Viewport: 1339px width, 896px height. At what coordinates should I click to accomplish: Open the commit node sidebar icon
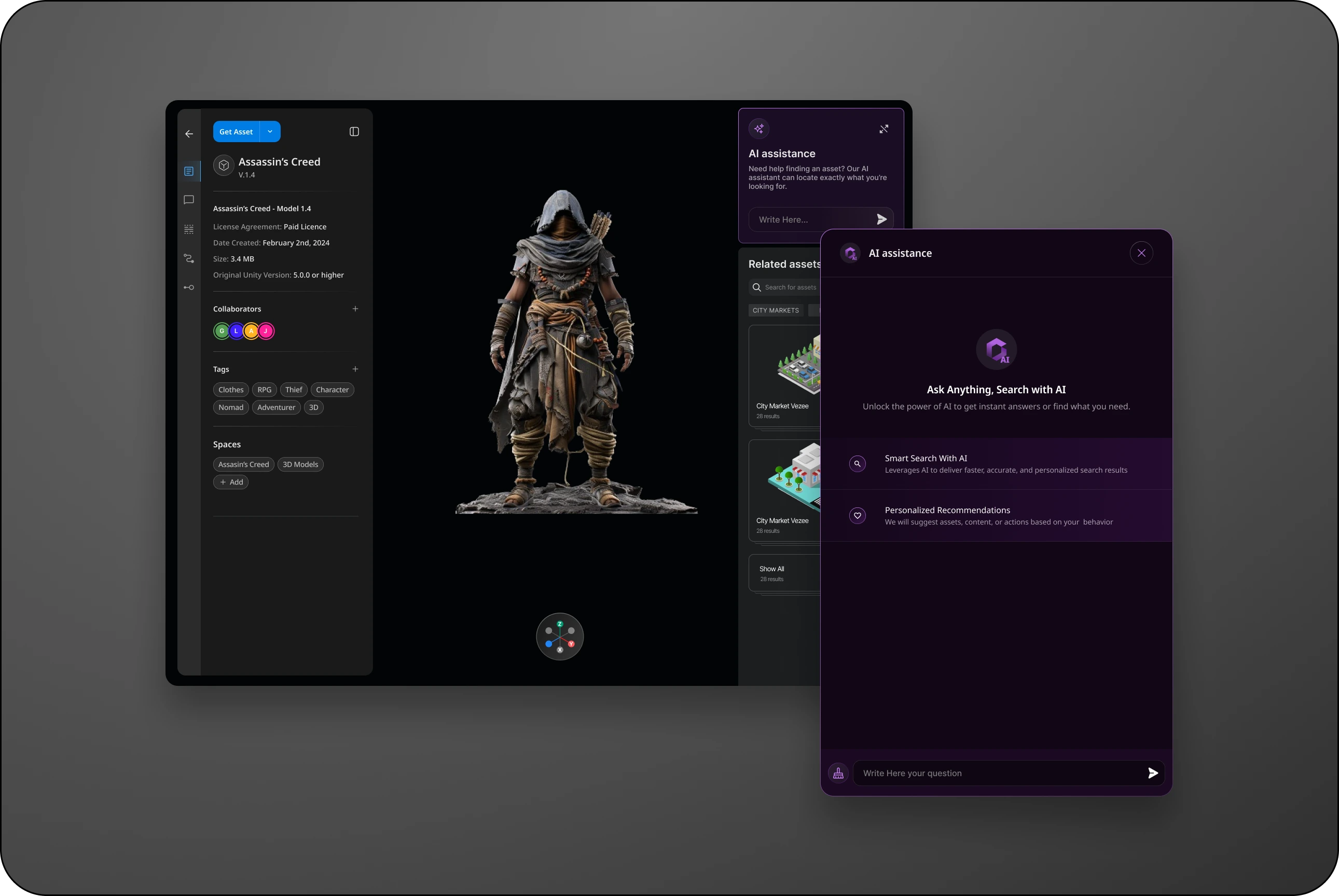pos(189,287)
